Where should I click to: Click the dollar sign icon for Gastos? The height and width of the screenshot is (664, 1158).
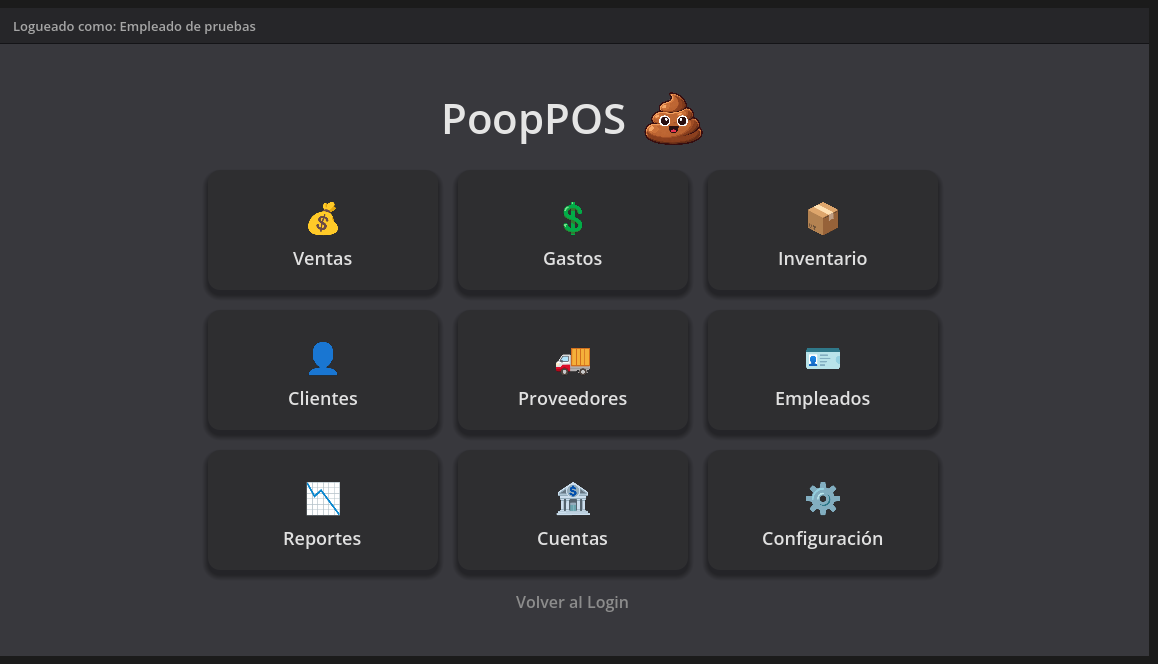point(572,218)
